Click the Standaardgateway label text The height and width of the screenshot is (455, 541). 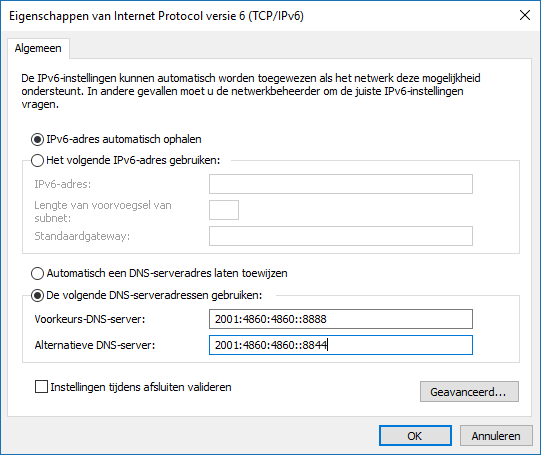(x=82, y=236)
